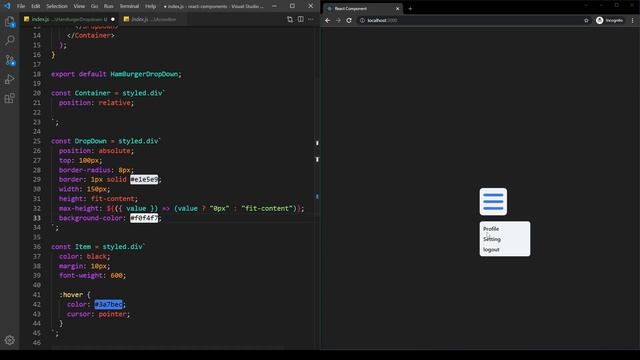This screenshot has height=360, width=640.
Task: Open the Run menu
Action: (x=109, y=6)
